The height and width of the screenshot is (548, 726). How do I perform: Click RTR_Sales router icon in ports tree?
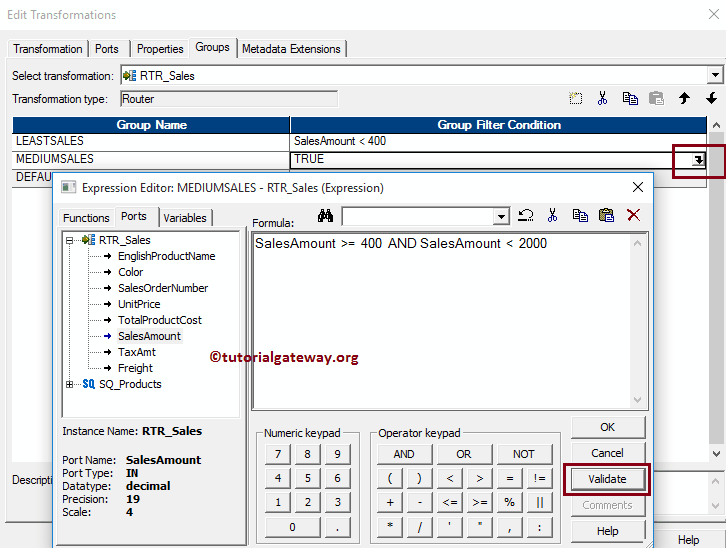(88, 240)
